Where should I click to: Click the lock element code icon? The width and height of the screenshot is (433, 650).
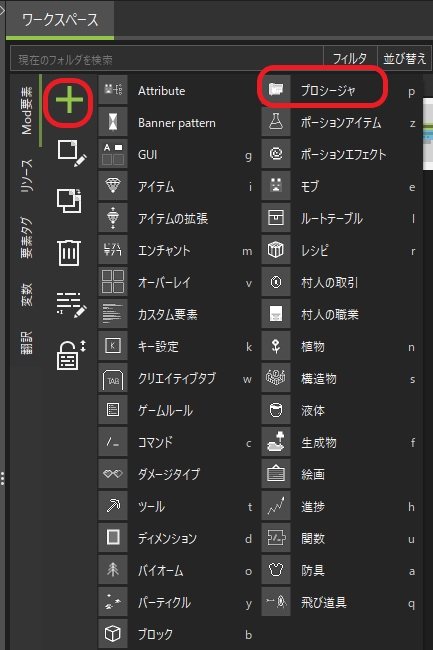71,355
